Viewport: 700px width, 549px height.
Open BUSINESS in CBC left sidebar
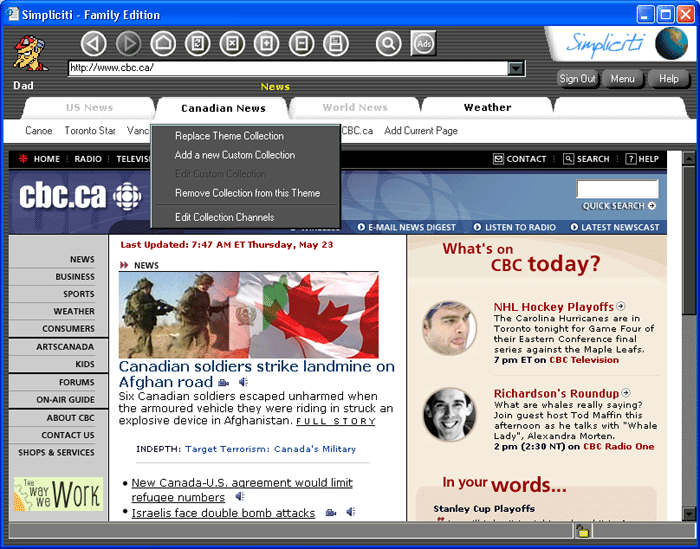(75, 277)
